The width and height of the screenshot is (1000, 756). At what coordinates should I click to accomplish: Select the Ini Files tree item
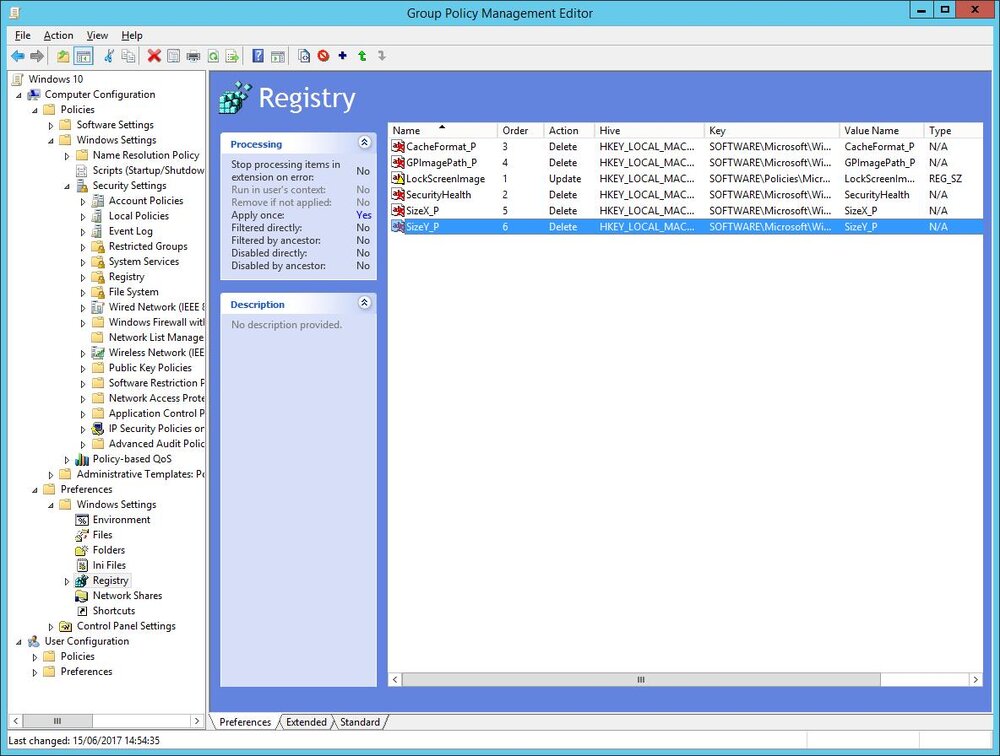point(109,565)
